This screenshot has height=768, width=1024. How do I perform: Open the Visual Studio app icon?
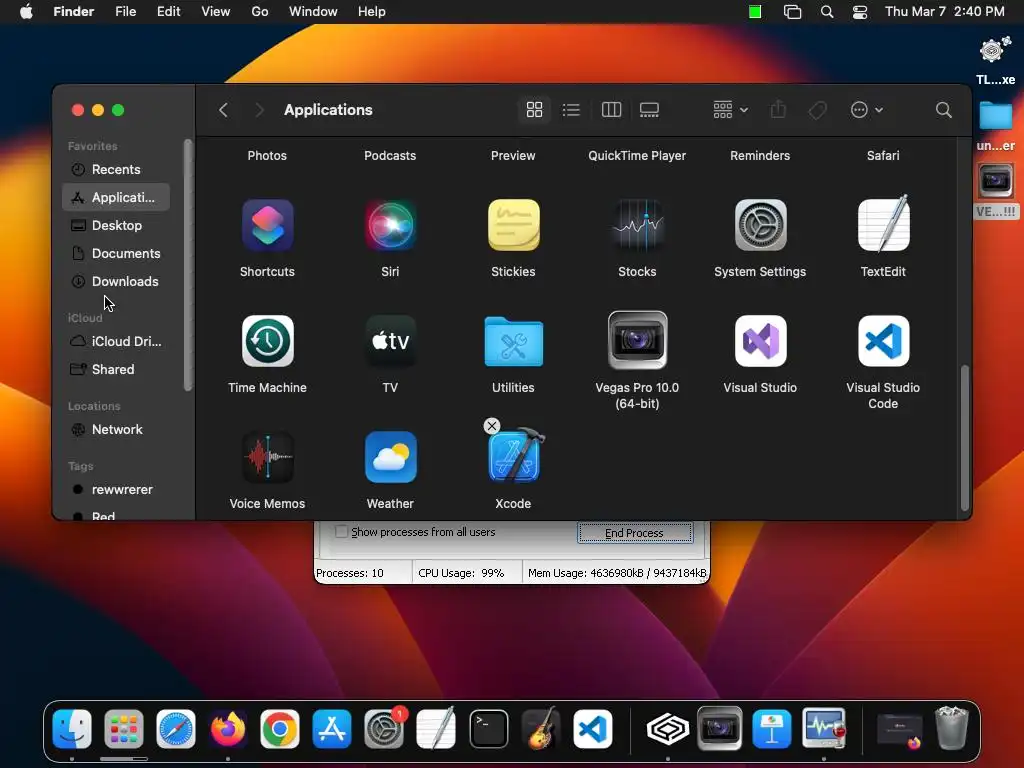[760, 341]
